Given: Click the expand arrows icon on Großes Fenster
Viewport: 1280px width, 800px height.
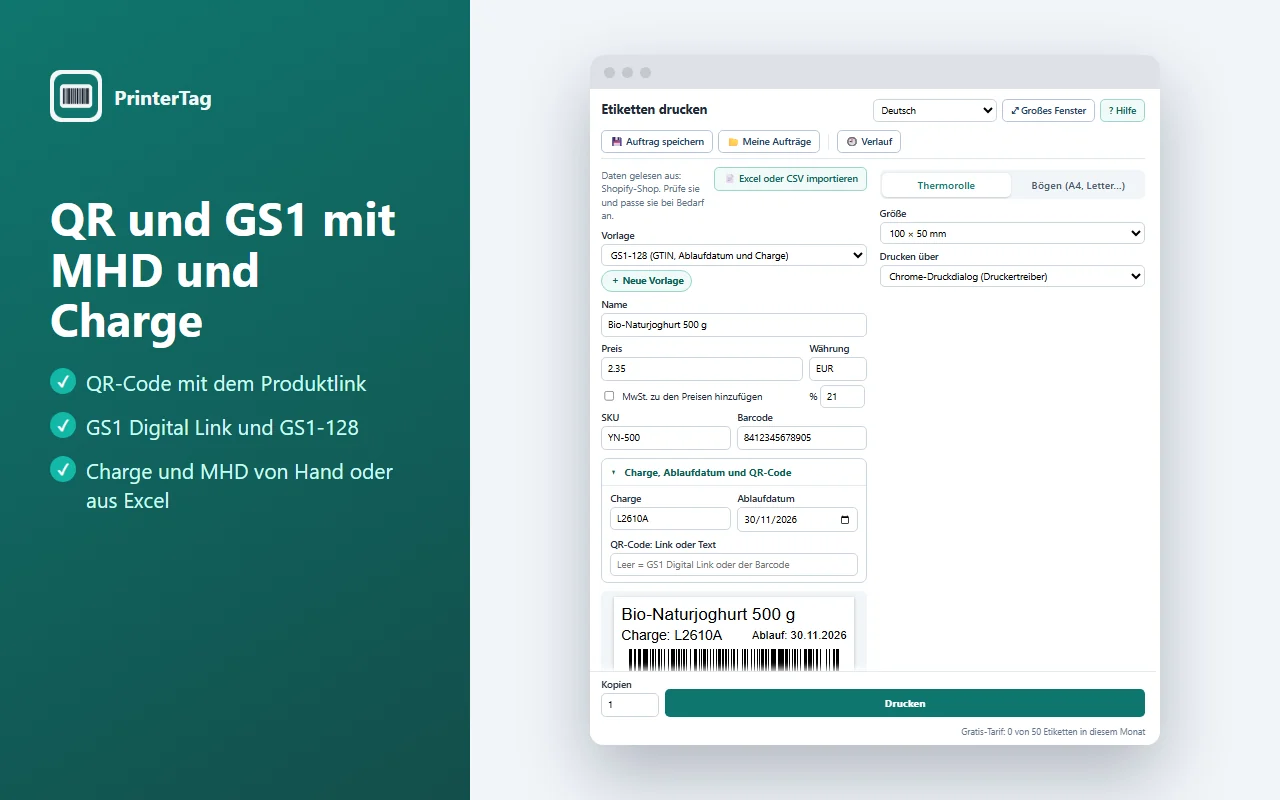Looking at the screenshot, I should pyautogui.click(x=1016, y=111).
